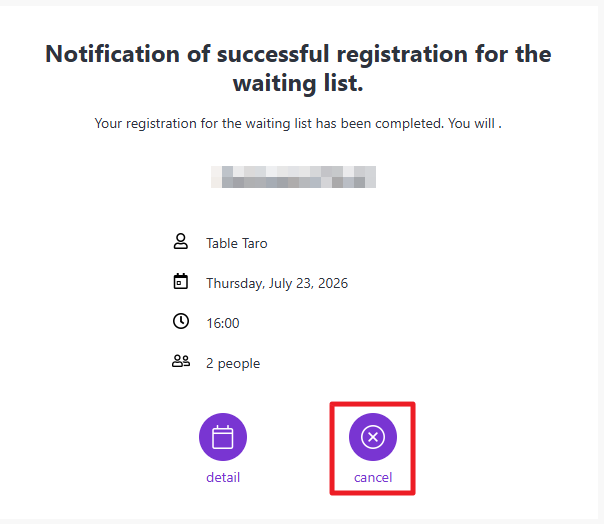Click the person icon beside Table Taro

pos(181,242)
